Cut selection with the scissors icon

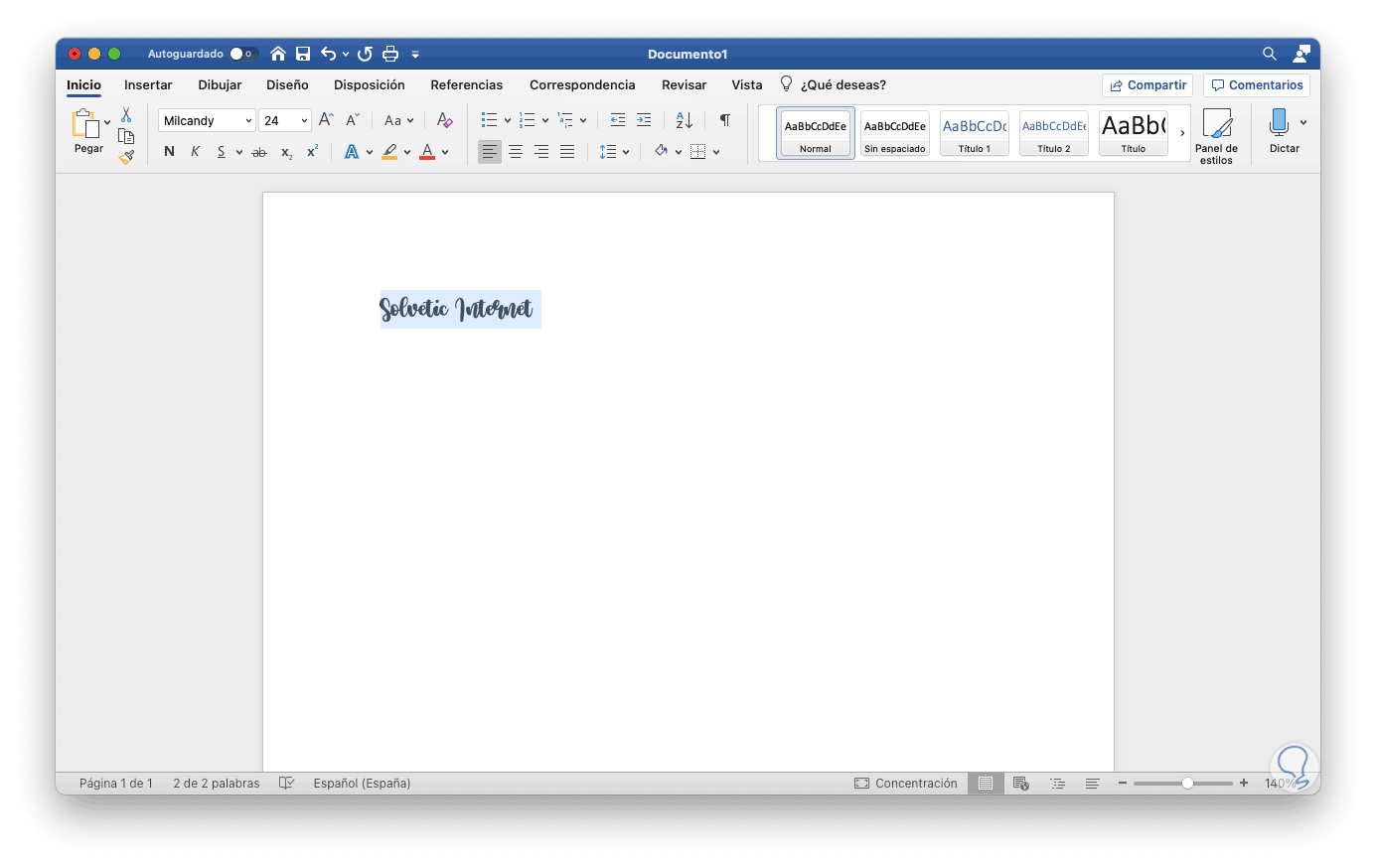pos(126,115)
